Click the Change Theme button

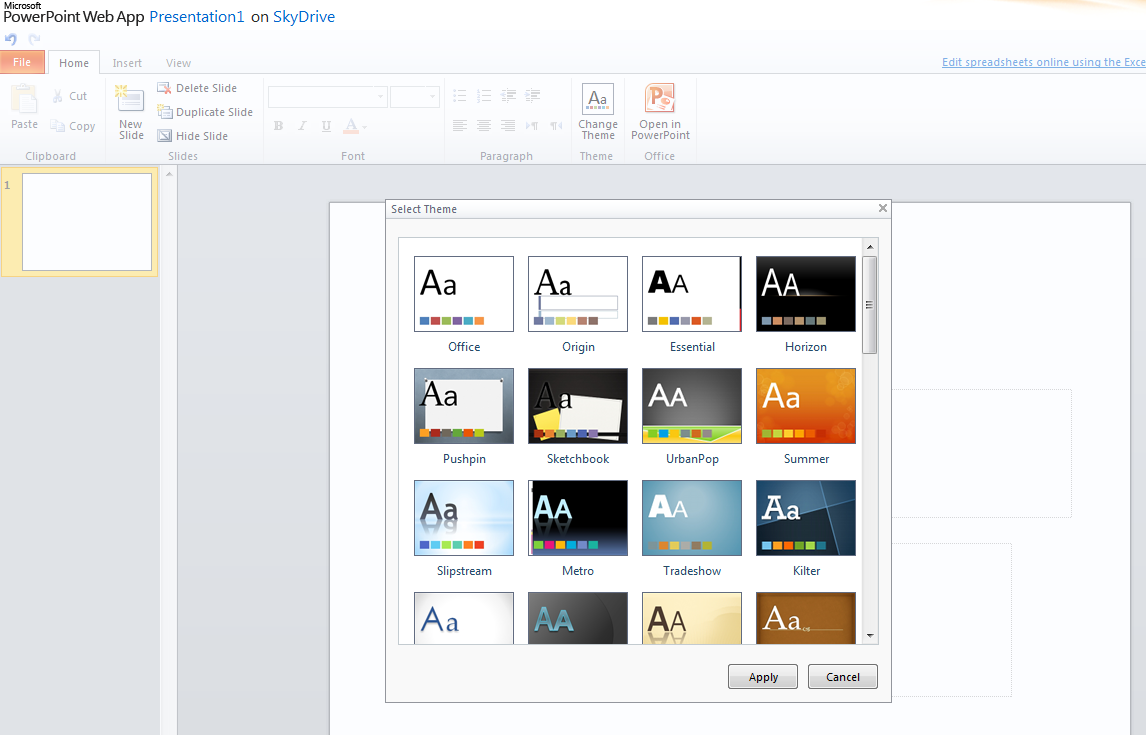pos(598,112)
